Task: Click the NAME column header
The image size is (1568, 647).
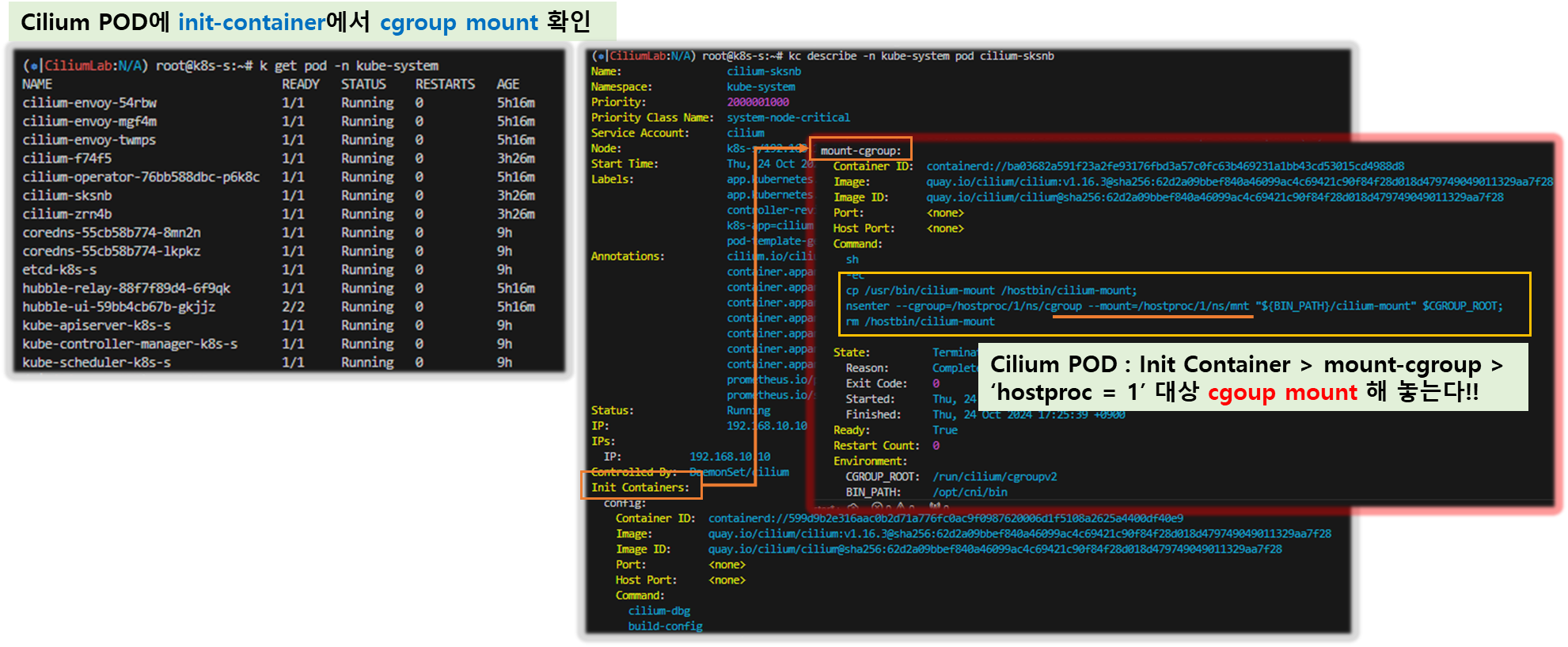Action: pyautogui.click(x=37, y=84)
